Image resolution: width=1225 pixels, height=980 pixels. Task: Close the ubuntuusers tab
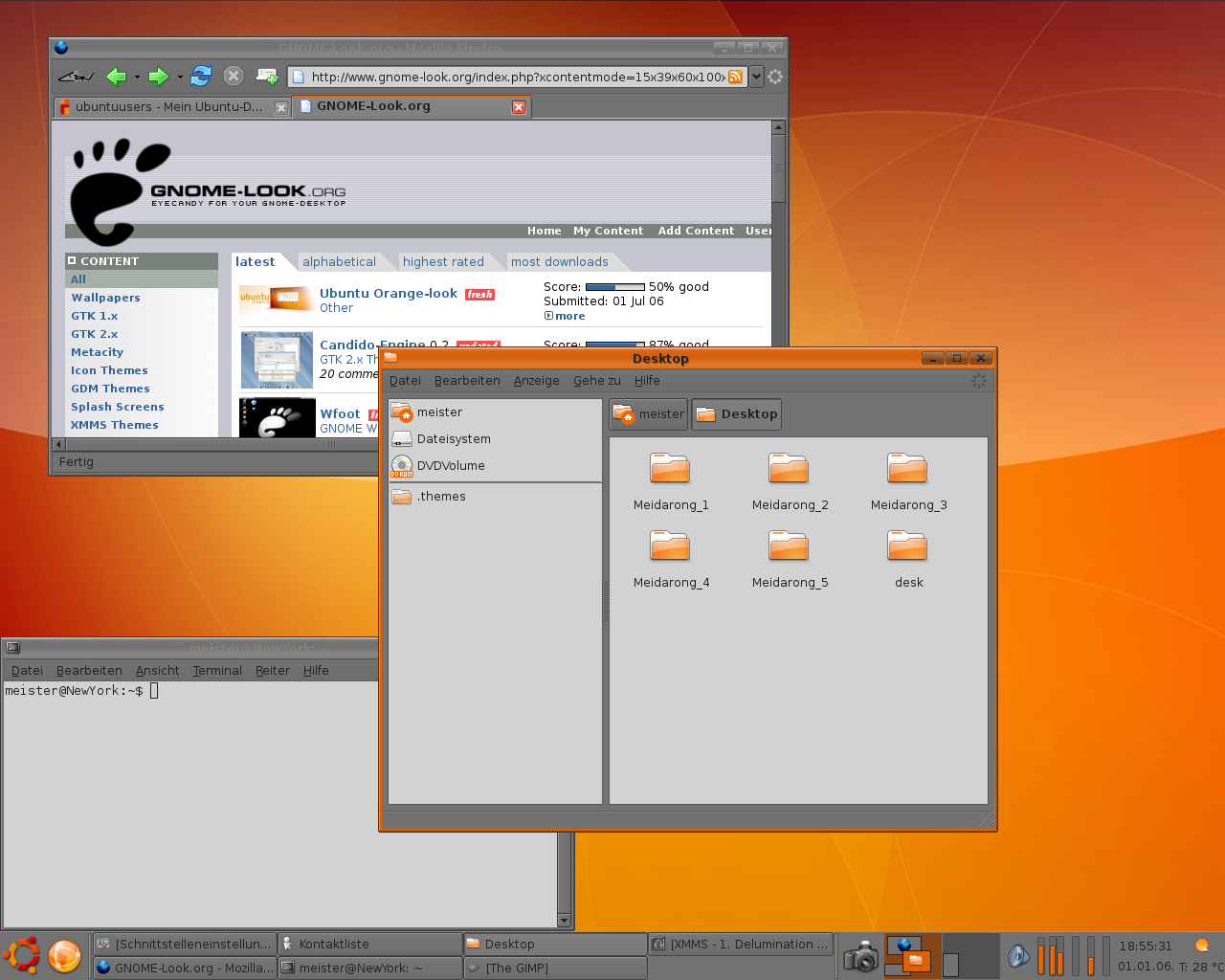(x=281, y=108)
